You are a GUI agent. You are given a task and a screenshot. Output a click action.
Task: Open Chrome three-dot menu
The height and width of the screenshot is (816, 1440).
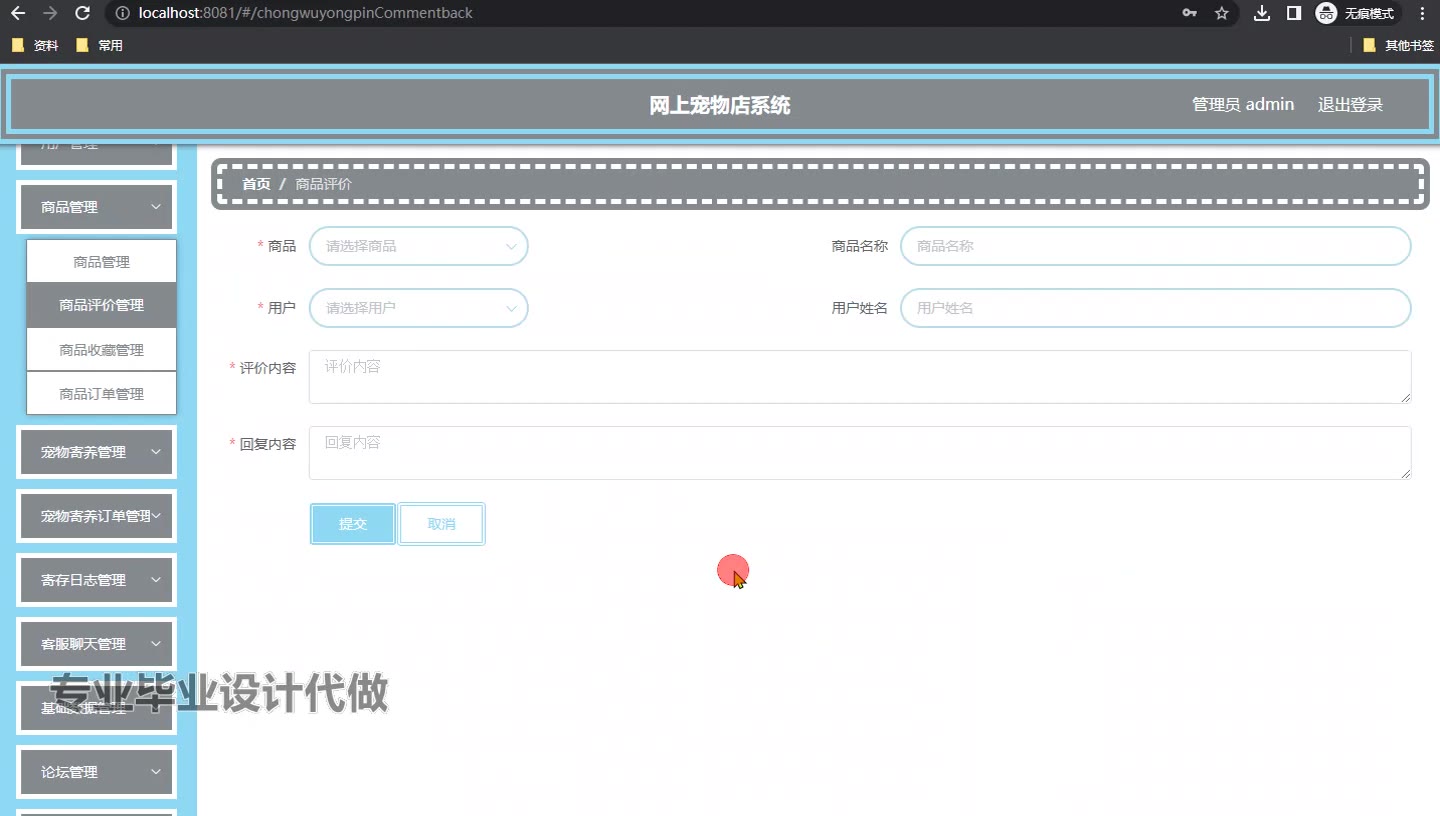(1422, 13)
